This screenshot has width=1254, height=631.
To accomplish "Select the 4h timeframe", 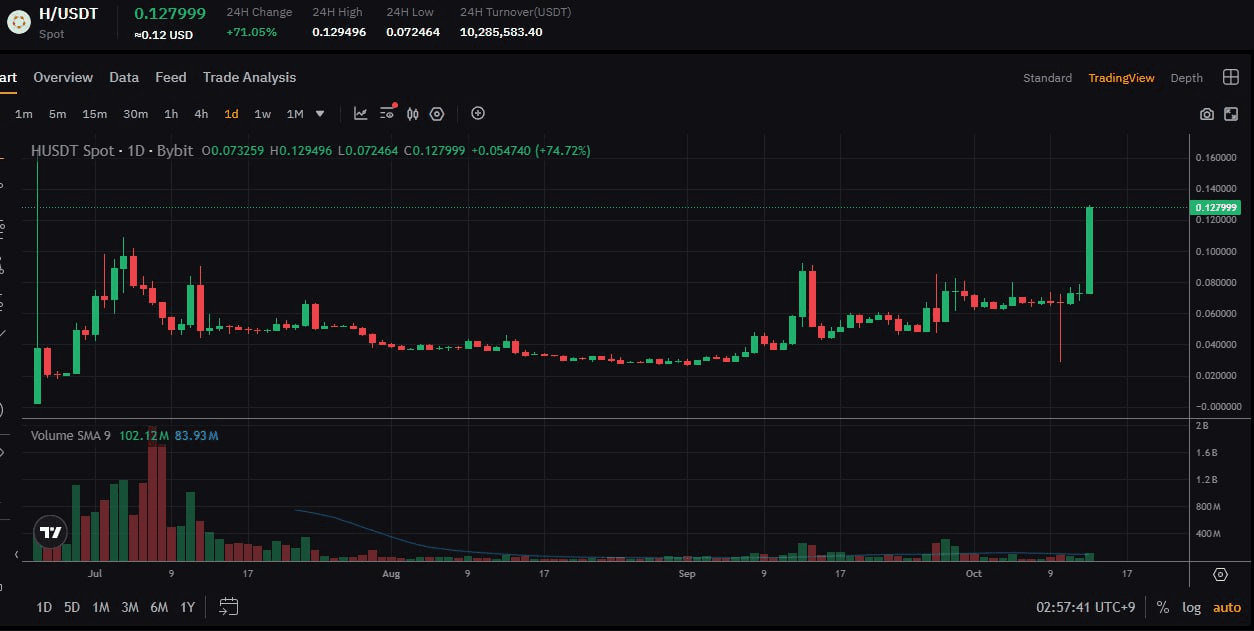I will point(201,114).
